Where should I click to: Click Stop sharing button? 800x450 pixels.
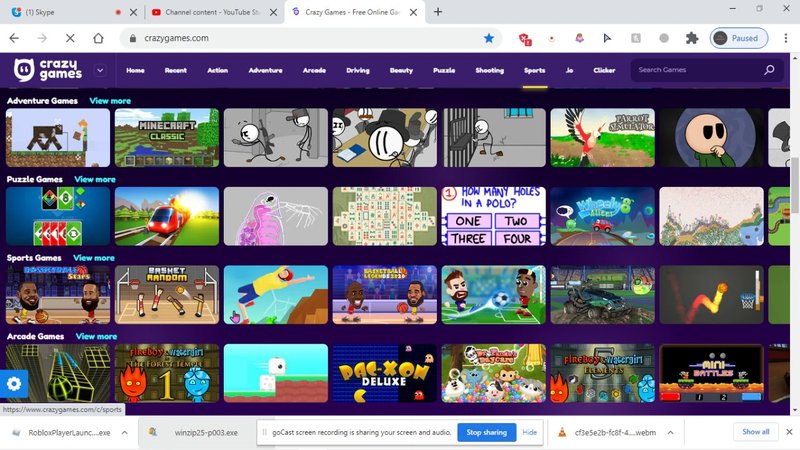[x=487, y=433]
